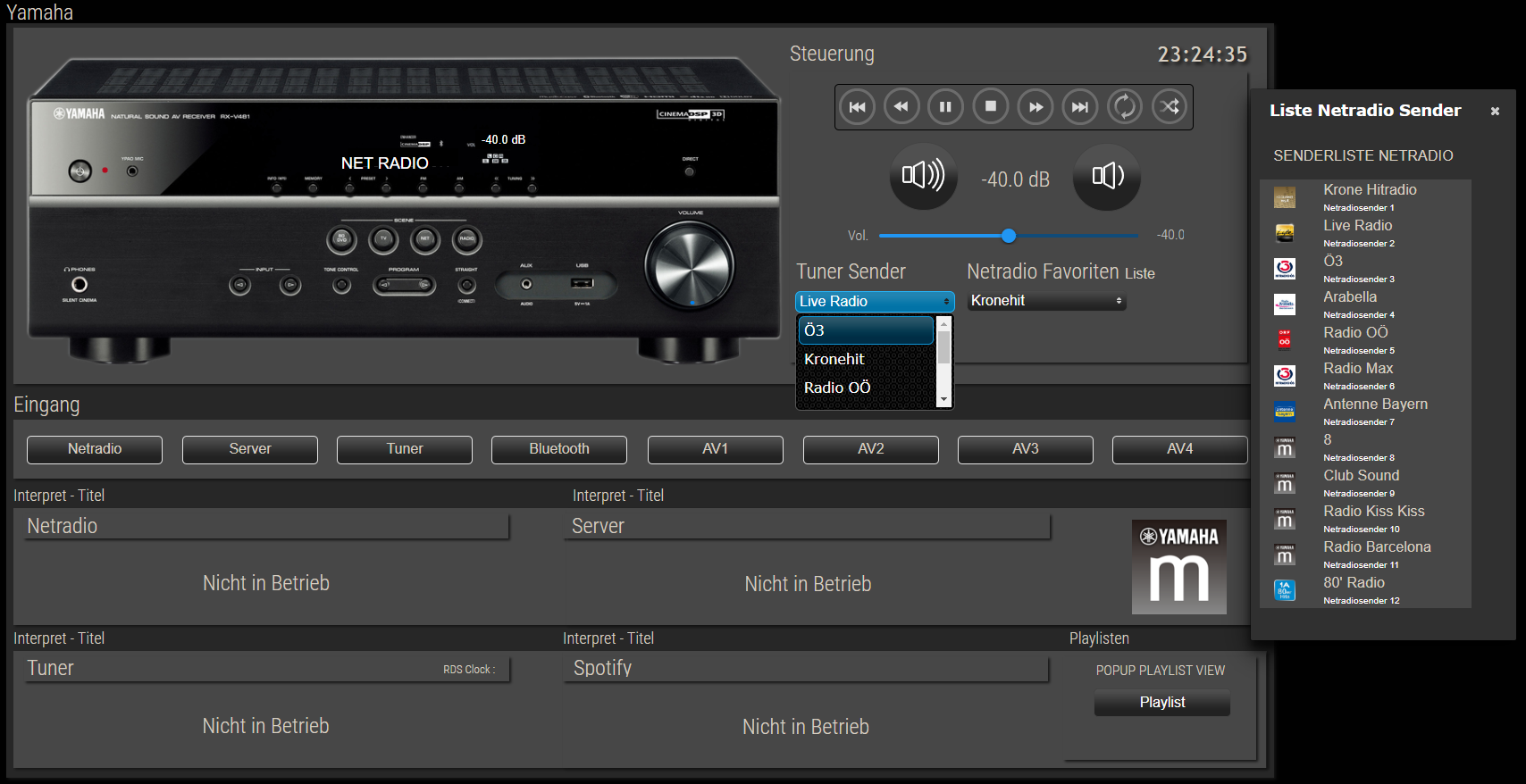
Task: Click the rewind playback button
Action: pos(901,107)
